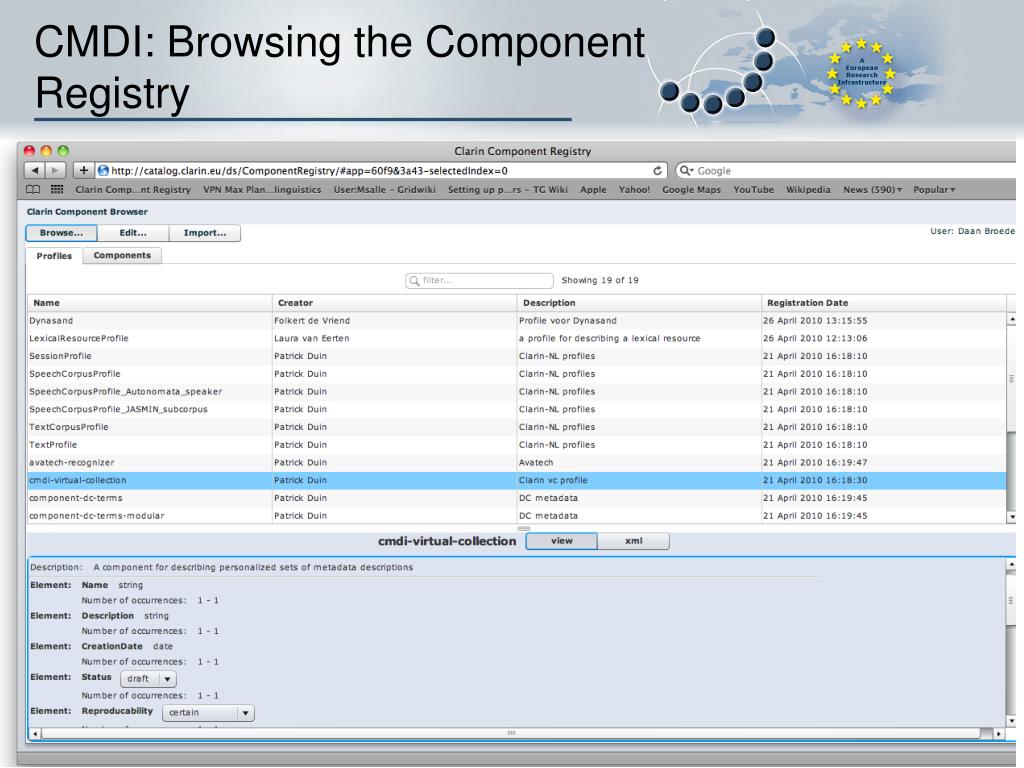Screen dimensions: 1024x768
Task: Select the component-dc-terms-modular row
Action: [516, 515]
